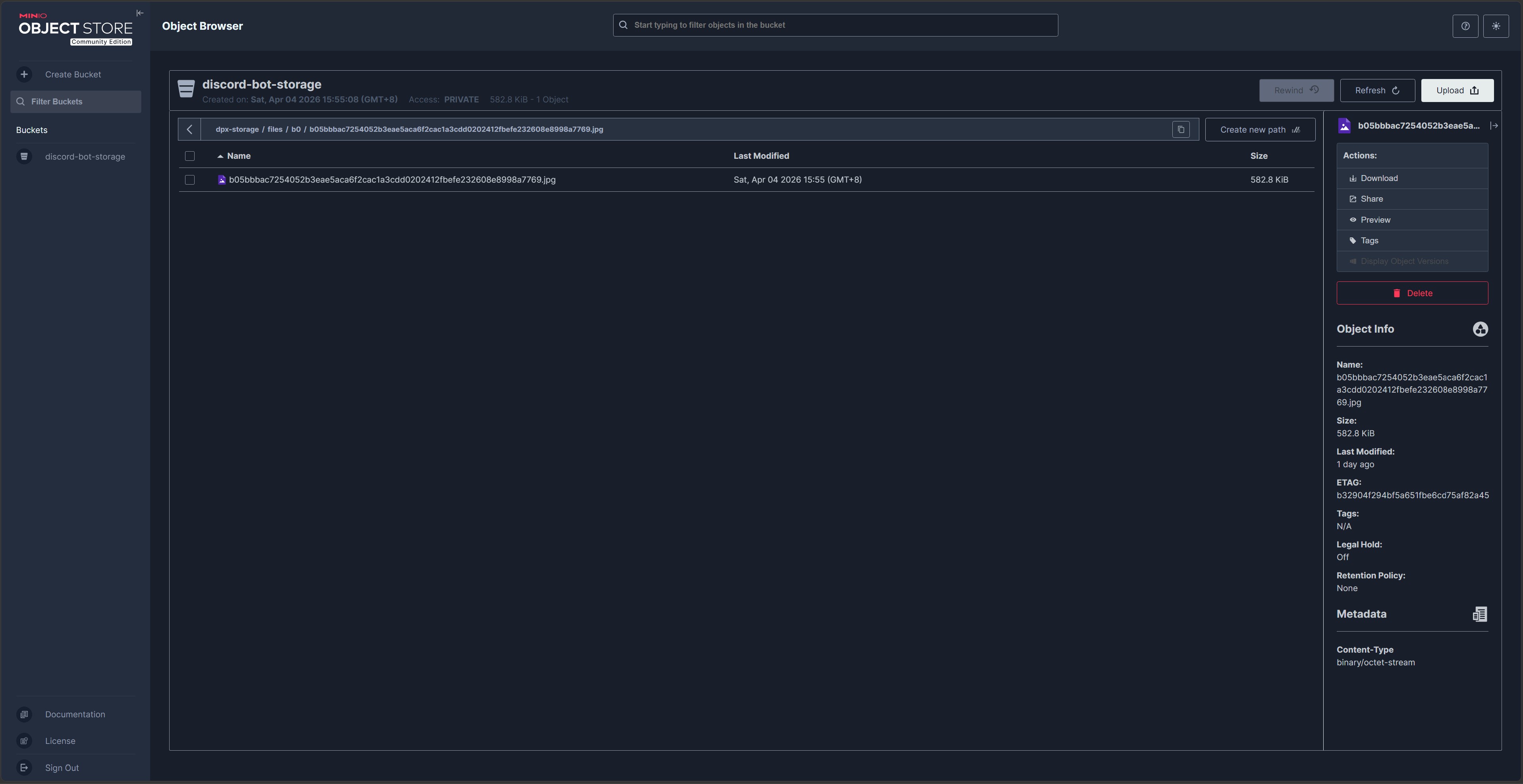Click the Metadata section icon
The image size is (1523, 784).
point(1479,614)
